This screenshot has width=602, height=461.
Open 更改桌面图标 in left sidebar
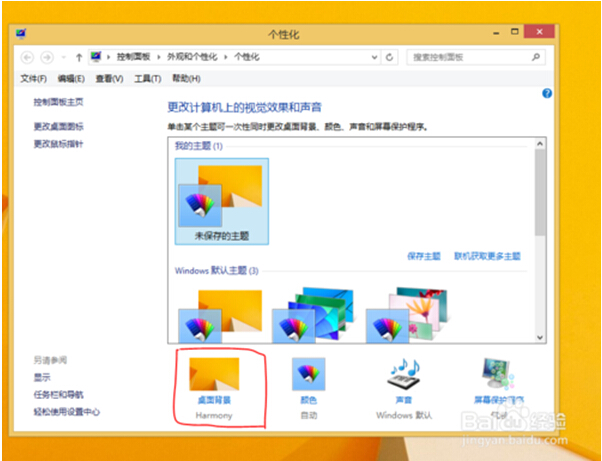click(x=58, y=126)
